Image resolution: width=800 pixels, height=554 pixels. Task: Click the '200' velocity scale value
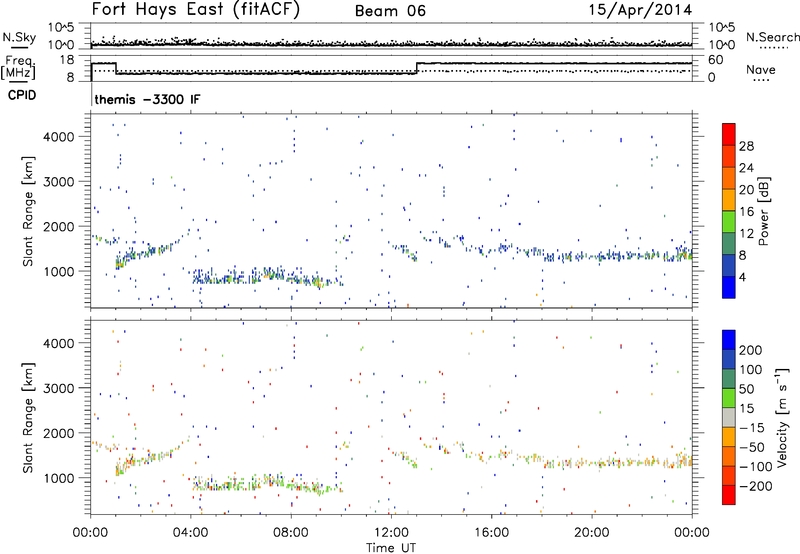tap(751, 350)
